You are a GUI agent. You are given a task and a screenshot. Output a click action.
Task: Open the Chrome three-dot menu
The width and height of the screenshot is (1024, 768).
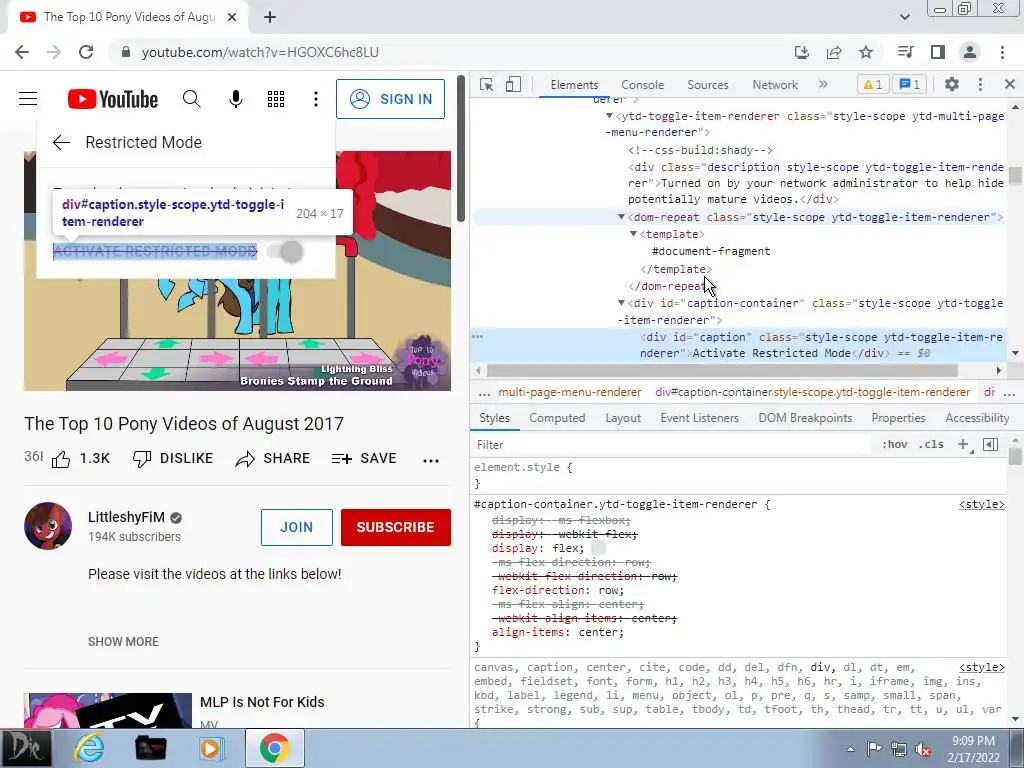click(x=1002, y=52)
